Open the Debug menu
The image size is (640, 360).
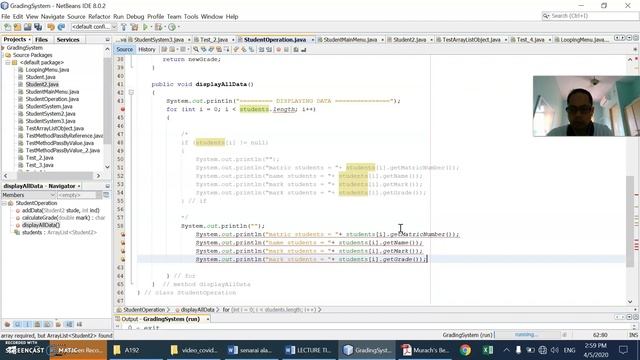point(135,17)
